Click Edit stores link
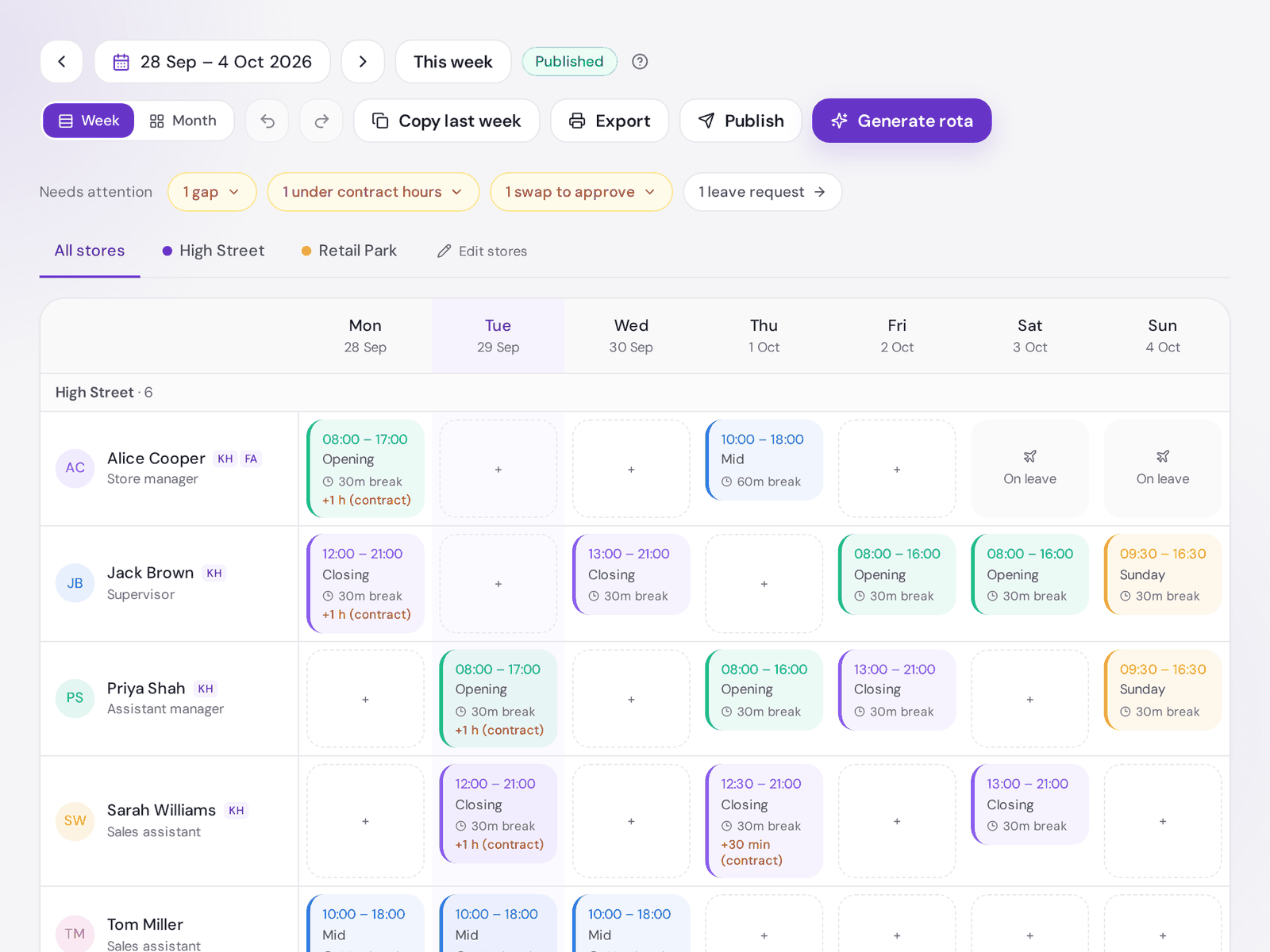Viewport: 1270px width, 952px height. [x=482, y=251]
